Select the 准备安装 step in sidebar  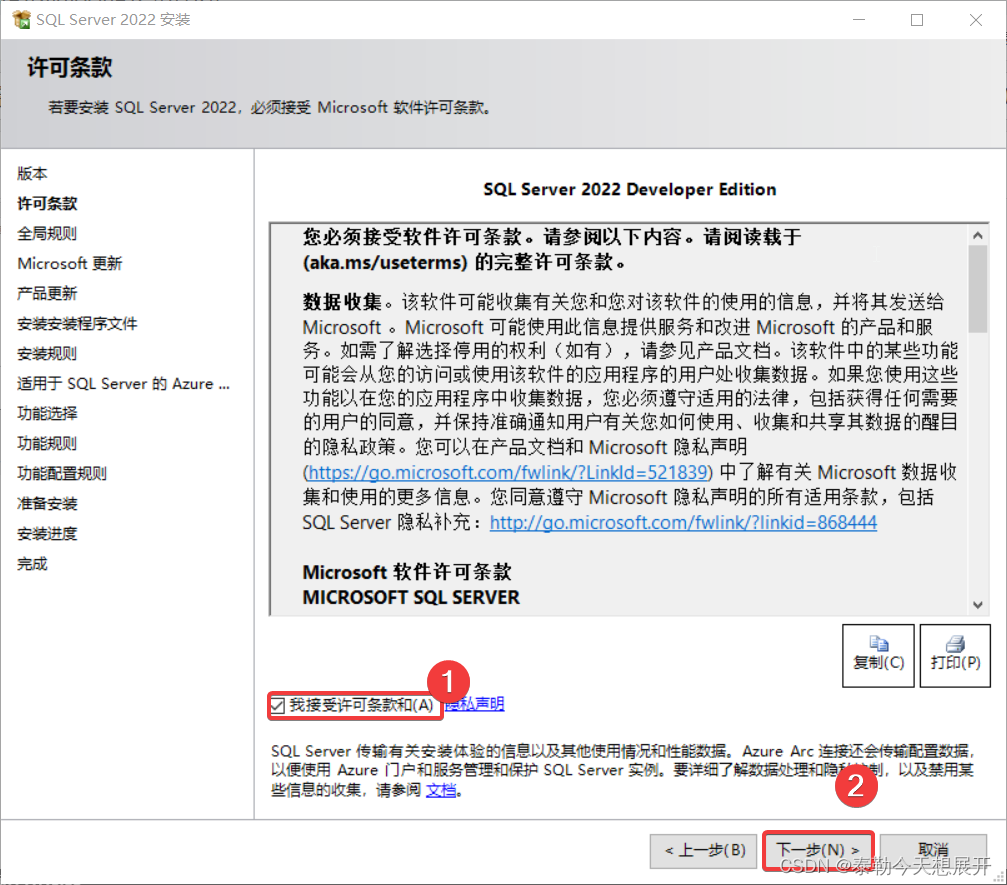coord(47,504)
